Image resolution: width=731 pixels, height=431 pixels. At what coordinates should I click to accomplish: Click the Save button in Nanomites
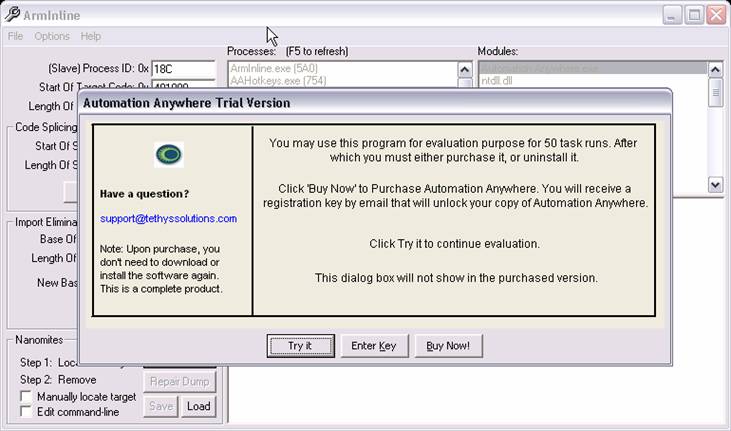click(161, 406)
